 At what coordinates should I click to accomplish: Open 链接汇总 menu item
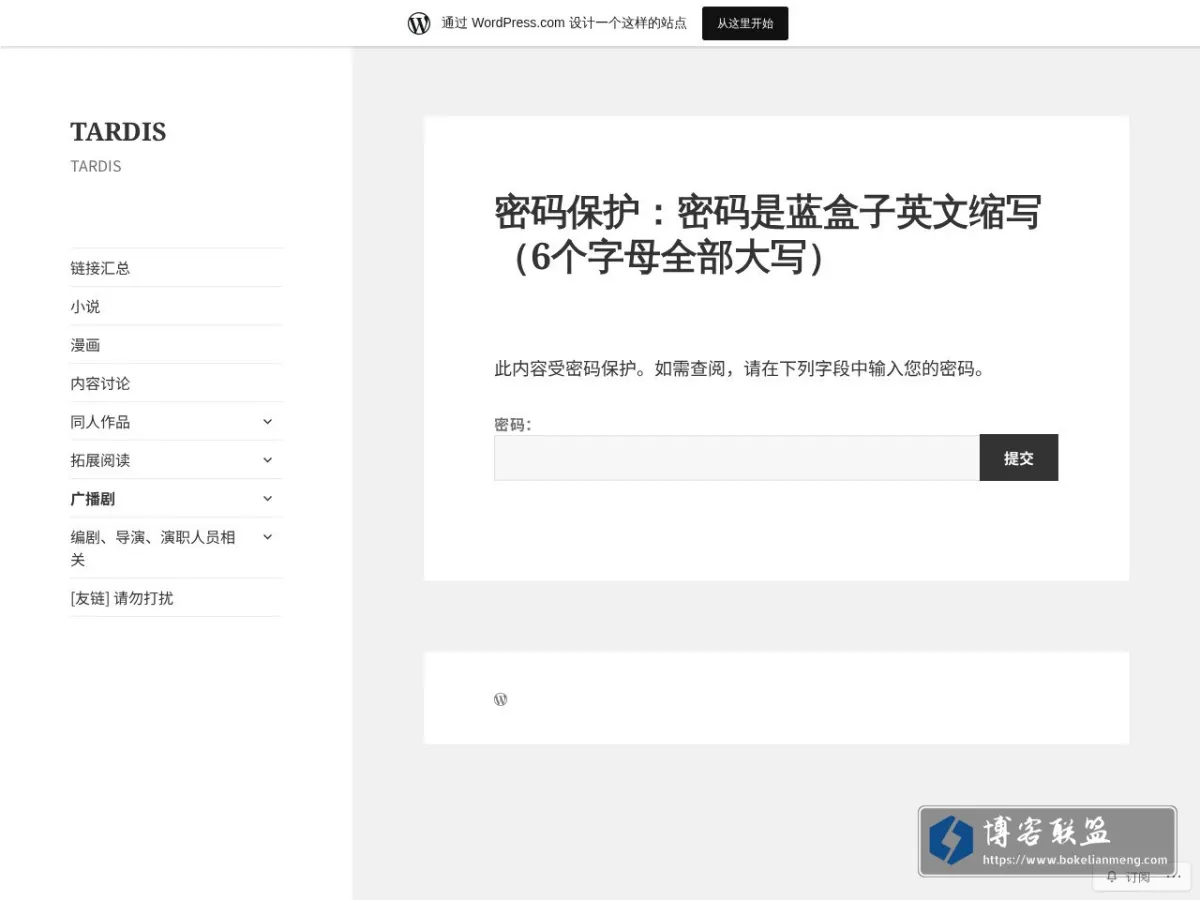tap(100, 268)
